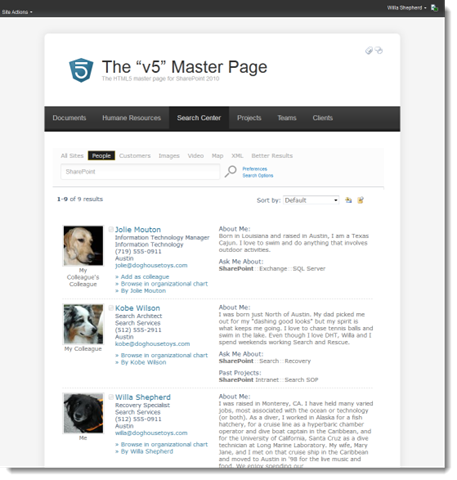Viewport: 457px width, 480px height.
Task: Click the magnifying glass search icon
Action: 230,171
